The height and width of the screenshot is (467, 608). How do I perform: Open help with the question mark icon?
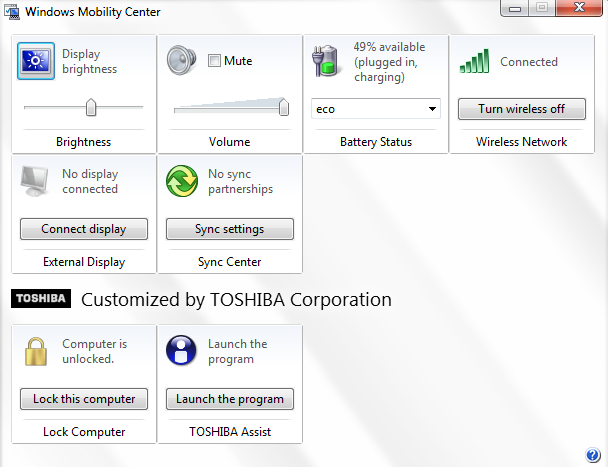[x=593, y=455]
